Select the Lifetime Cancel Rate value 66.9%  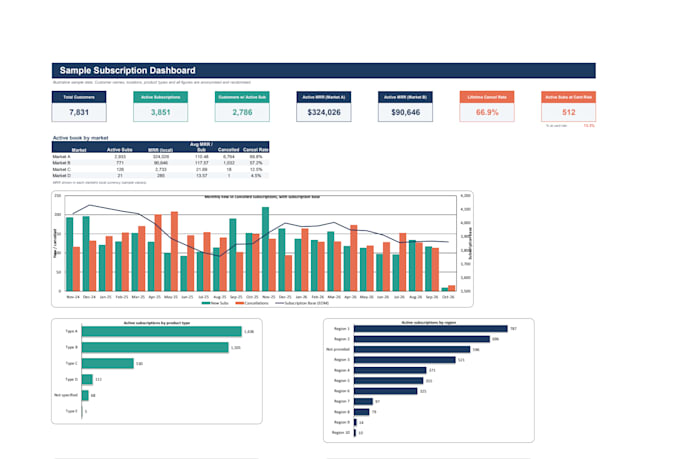pyautogui.click(x=487, y=112)
